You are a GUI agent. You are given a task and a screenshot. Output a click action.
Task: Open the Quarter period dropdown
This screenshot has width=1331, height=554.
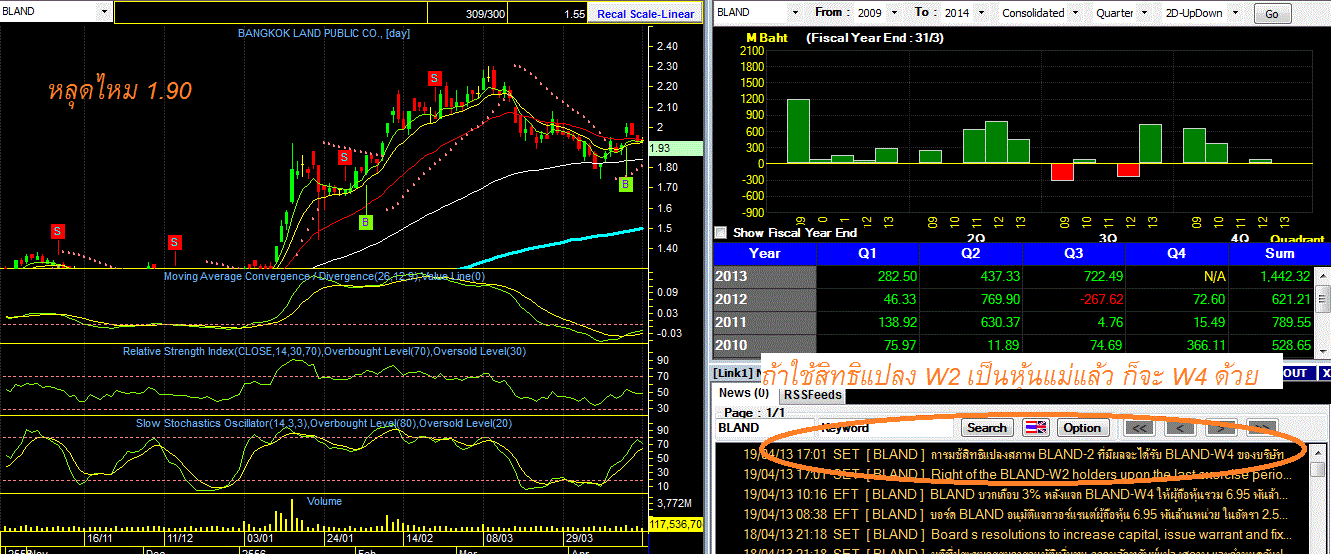[1144, 13]
